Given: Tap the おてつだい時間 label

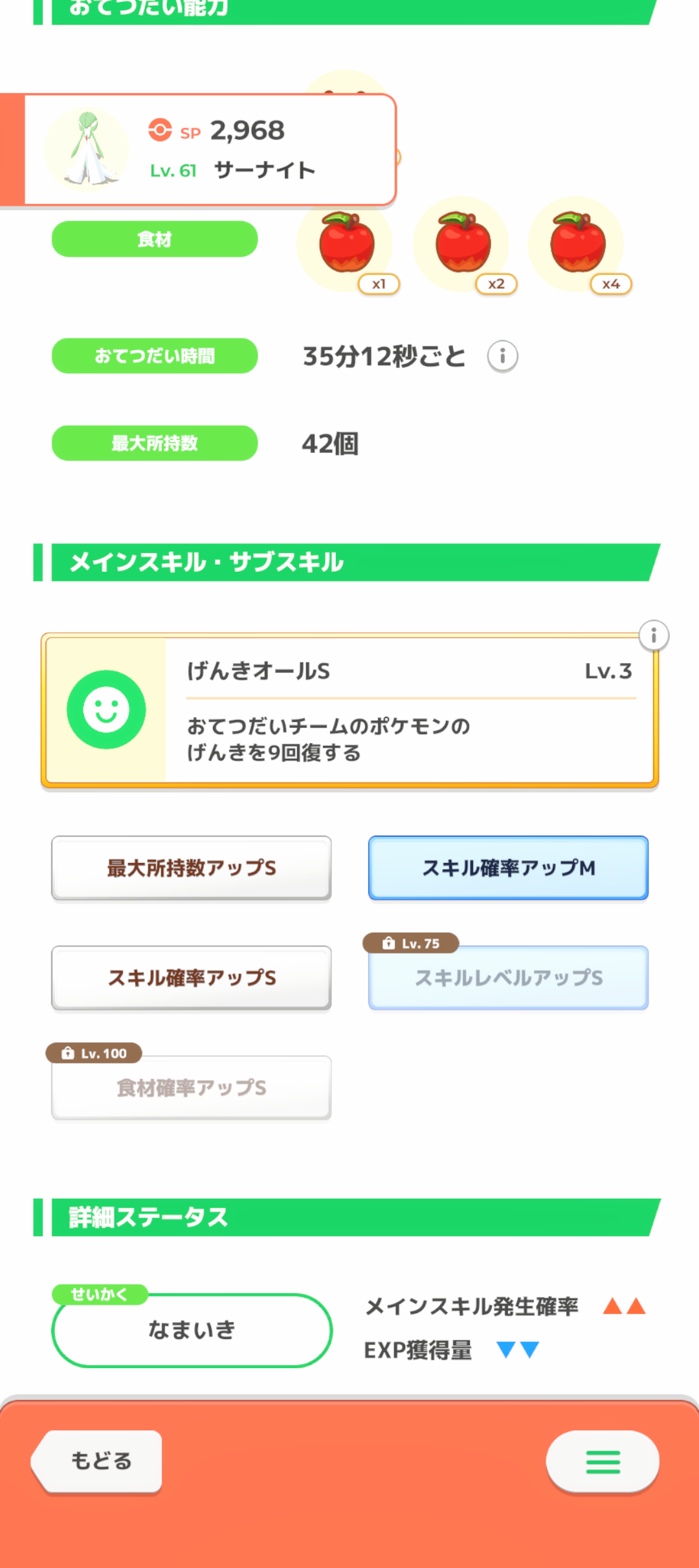Looking at the screenshot, I should [x=155, y=356].
